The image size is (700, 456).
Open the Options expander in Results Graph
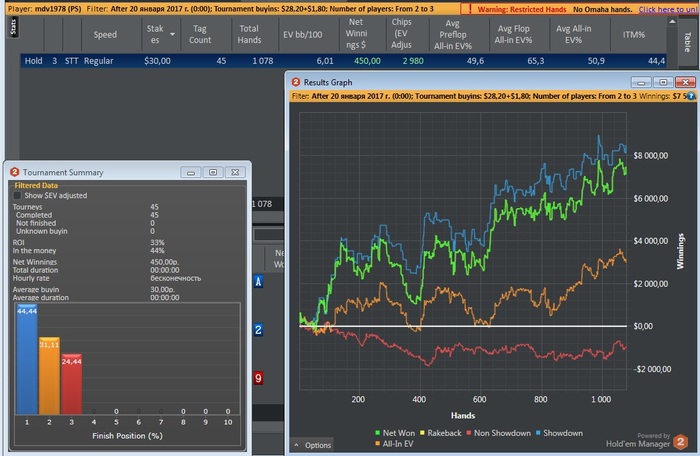click(312, 445)
